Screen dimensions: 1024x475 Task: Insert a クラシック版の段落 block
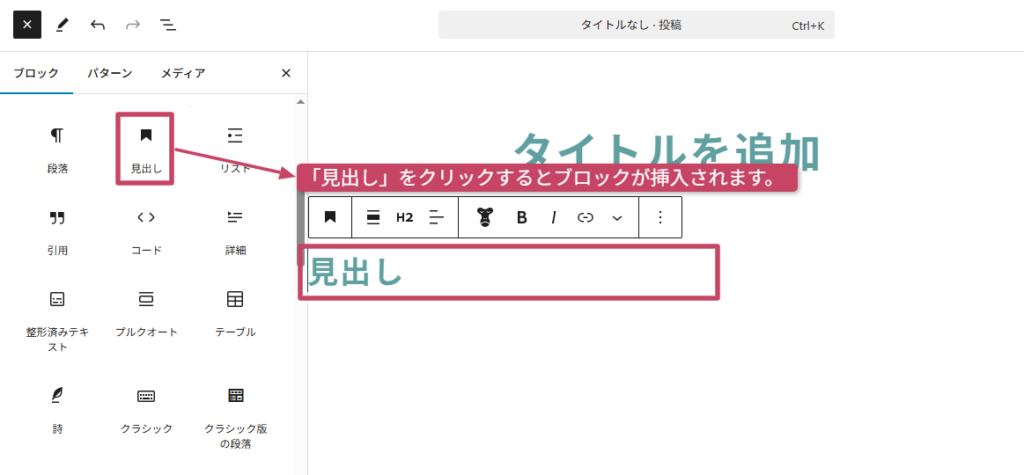[x=235, y=418]
